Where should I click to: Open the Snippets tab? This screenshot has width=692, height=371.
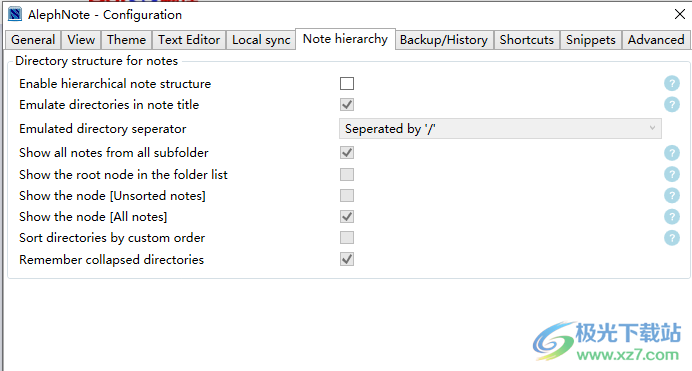(590, 40)
